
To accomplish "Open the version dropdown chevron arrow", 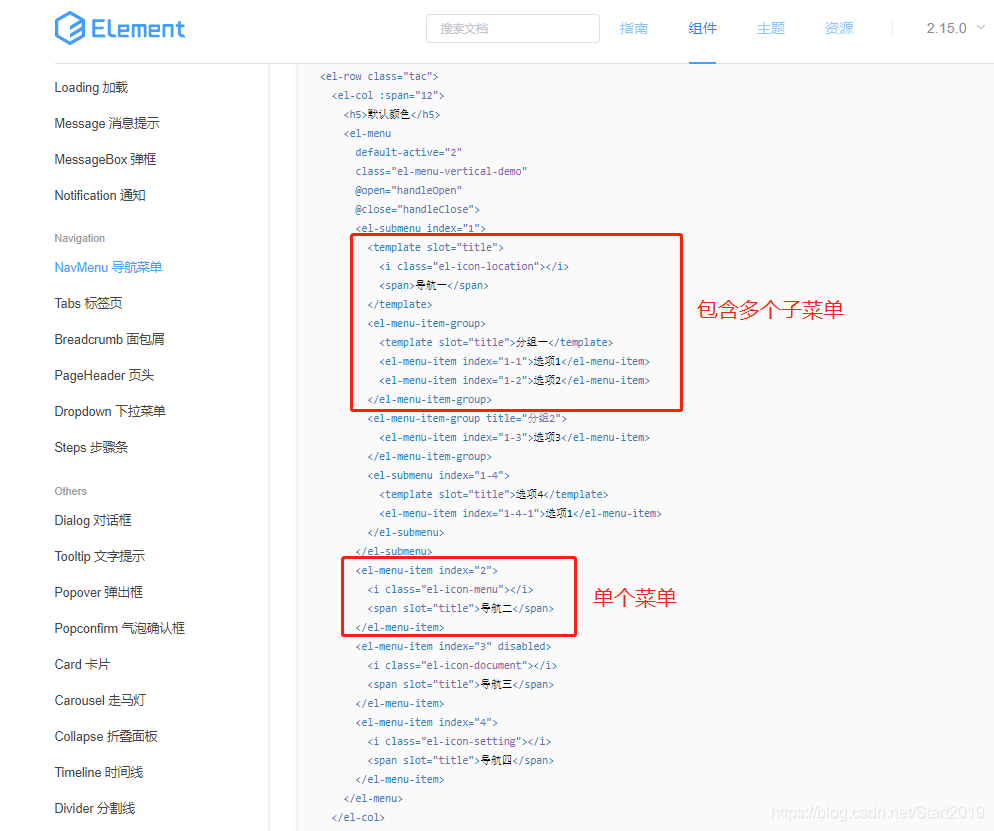I will click(980, 28).
